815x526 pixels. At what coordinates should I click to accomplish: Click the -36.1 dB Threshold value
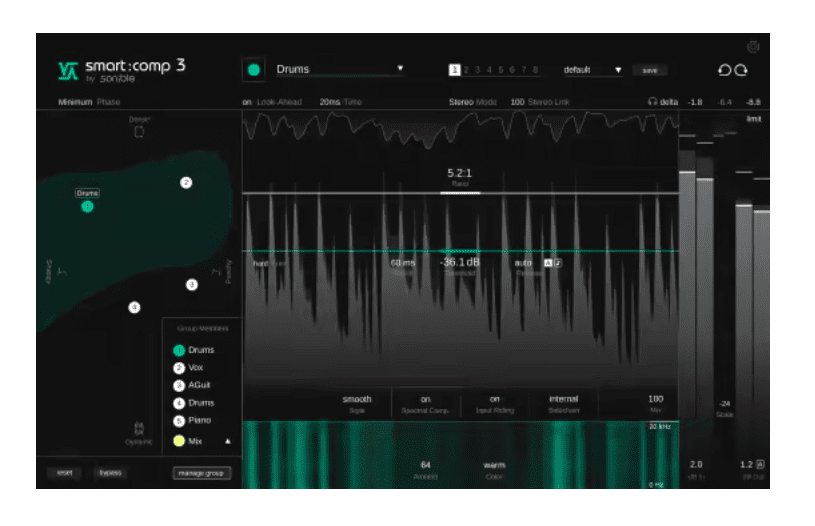460,262
